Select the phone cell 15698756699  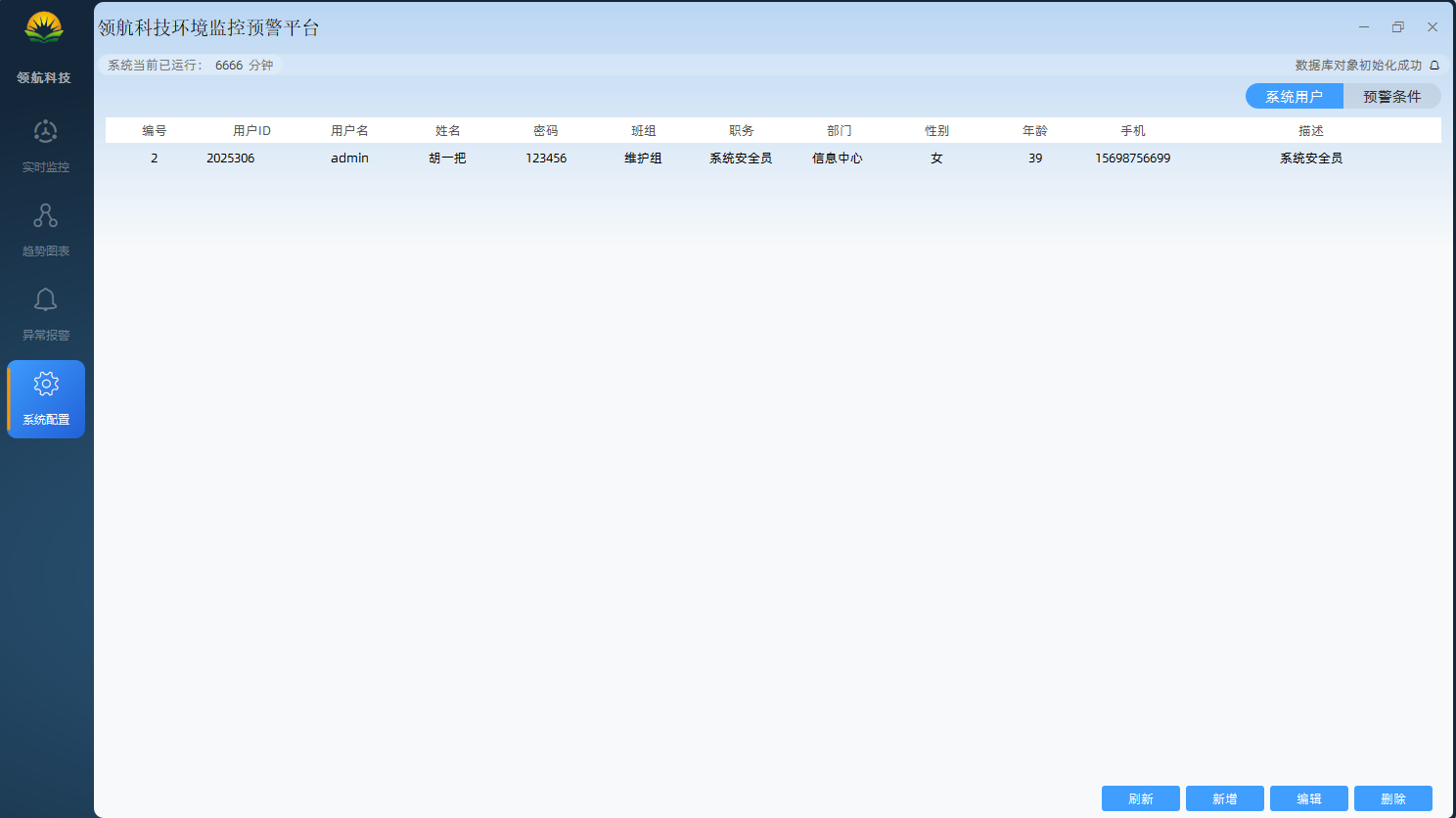[x=1133, y=158]
